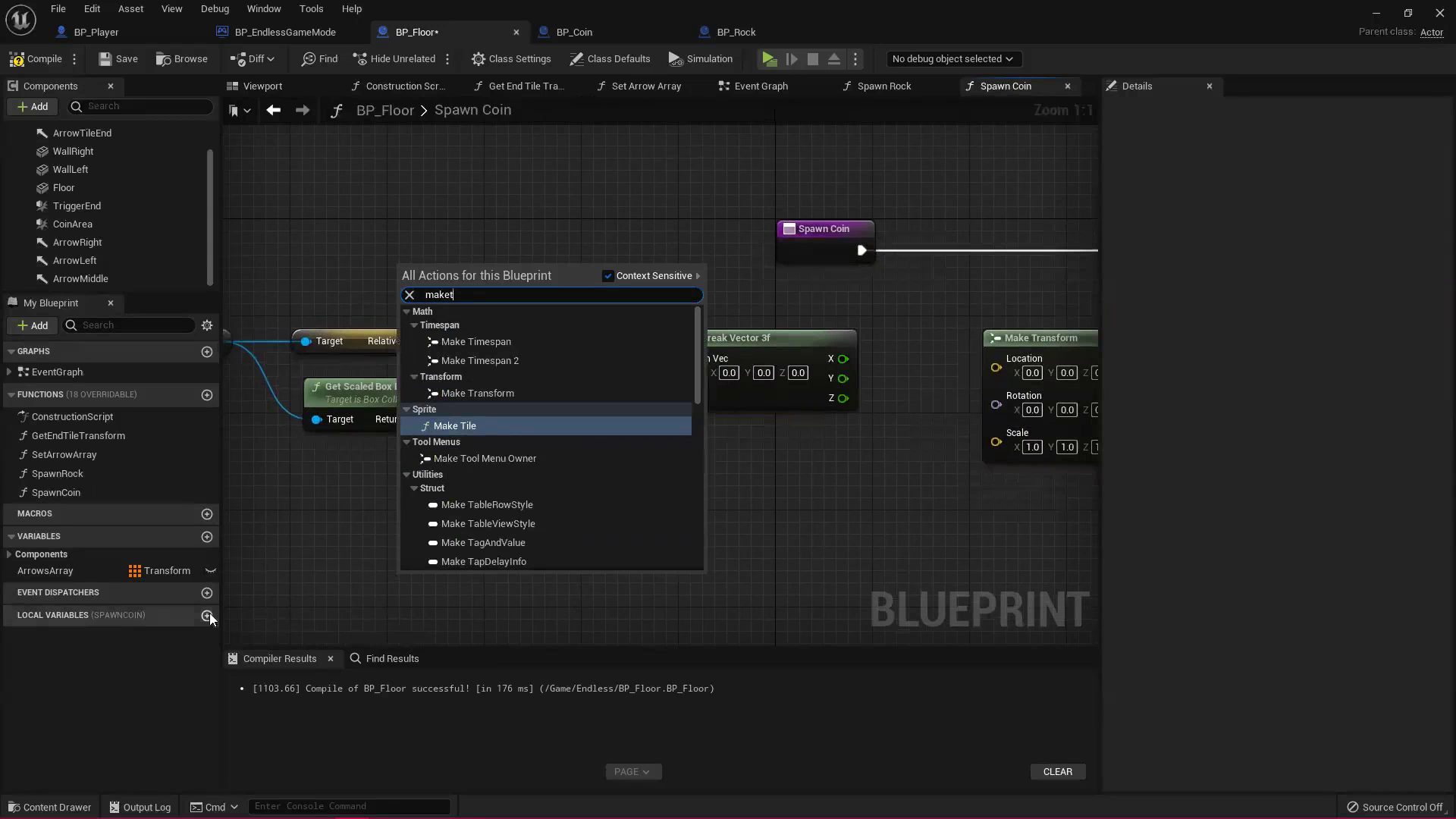
Task: Expand the EventGraph tree item
Action: [x=9, y=372]
